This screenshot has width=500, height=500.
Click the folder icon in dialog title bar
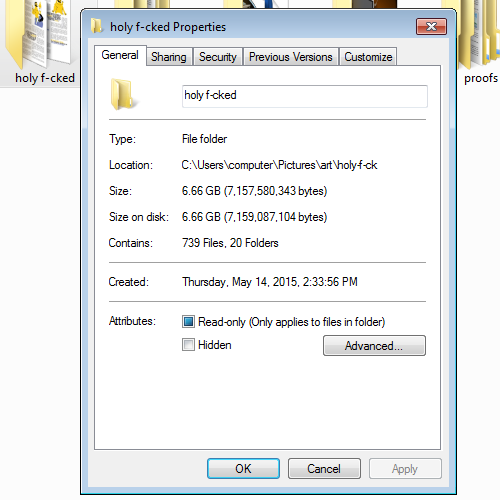97,26
